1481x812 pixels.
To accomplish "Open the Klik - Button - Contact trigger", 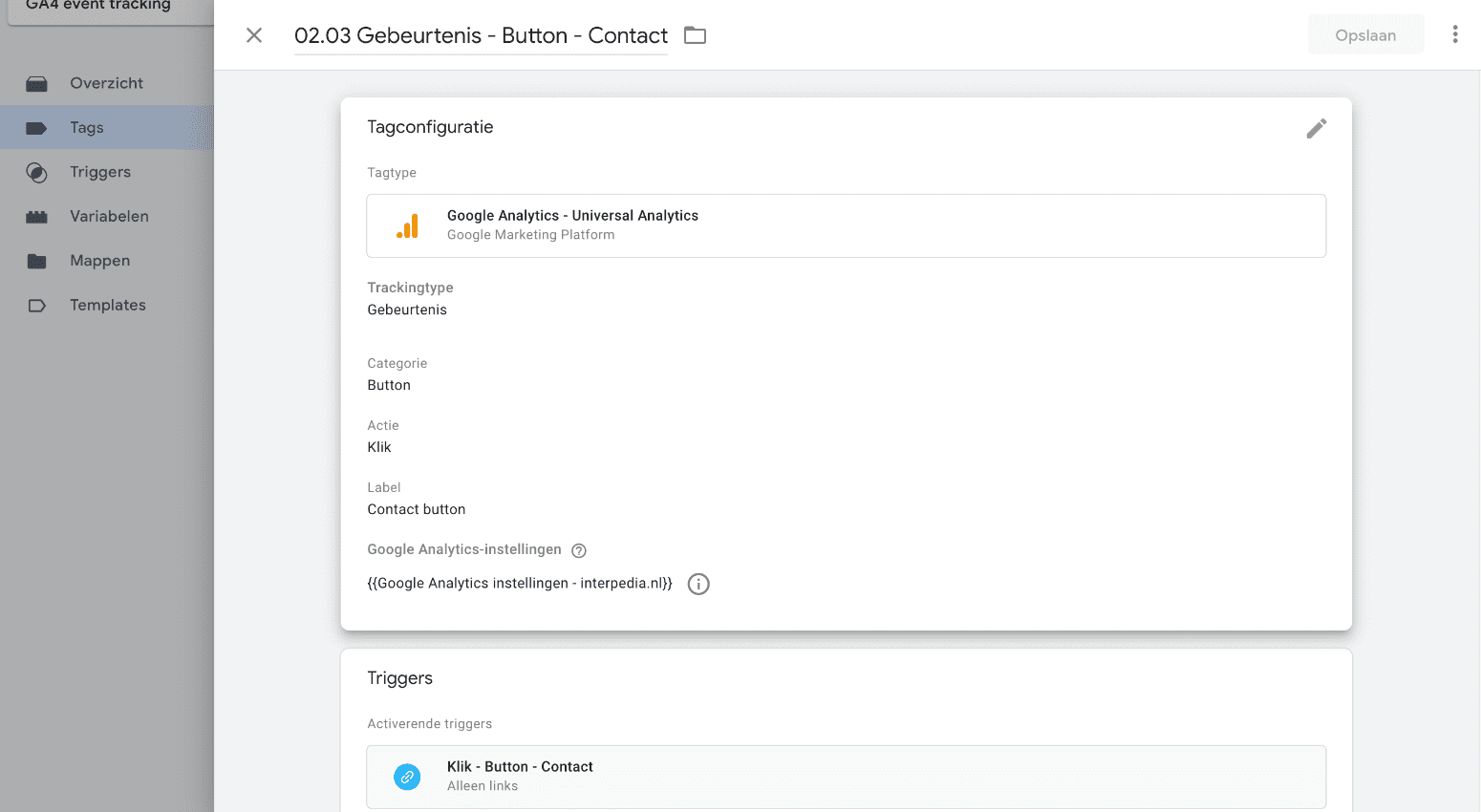I will point(847,777).
